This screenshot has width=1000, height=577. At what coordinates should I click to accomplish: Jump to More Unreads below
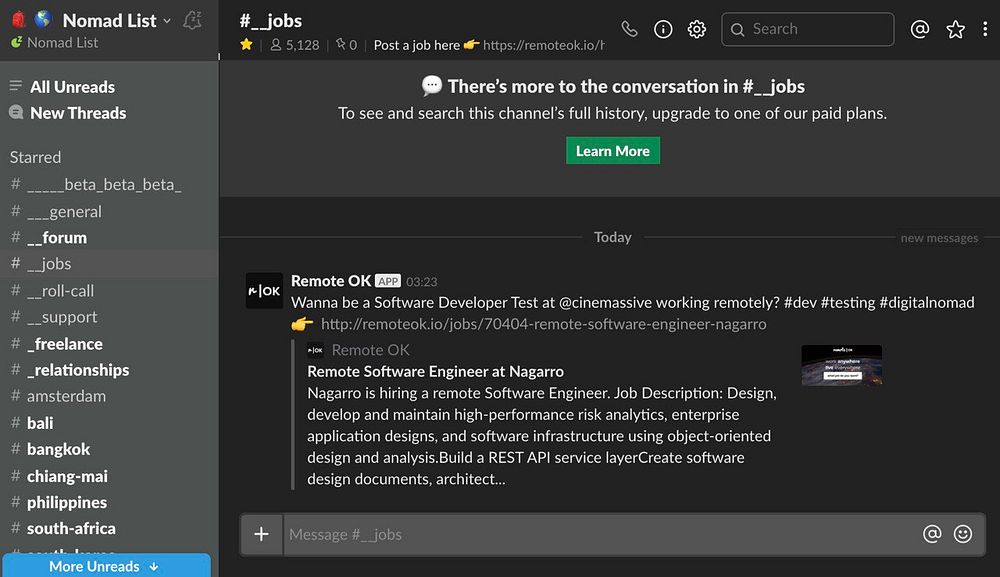click(x=105, y=566)
